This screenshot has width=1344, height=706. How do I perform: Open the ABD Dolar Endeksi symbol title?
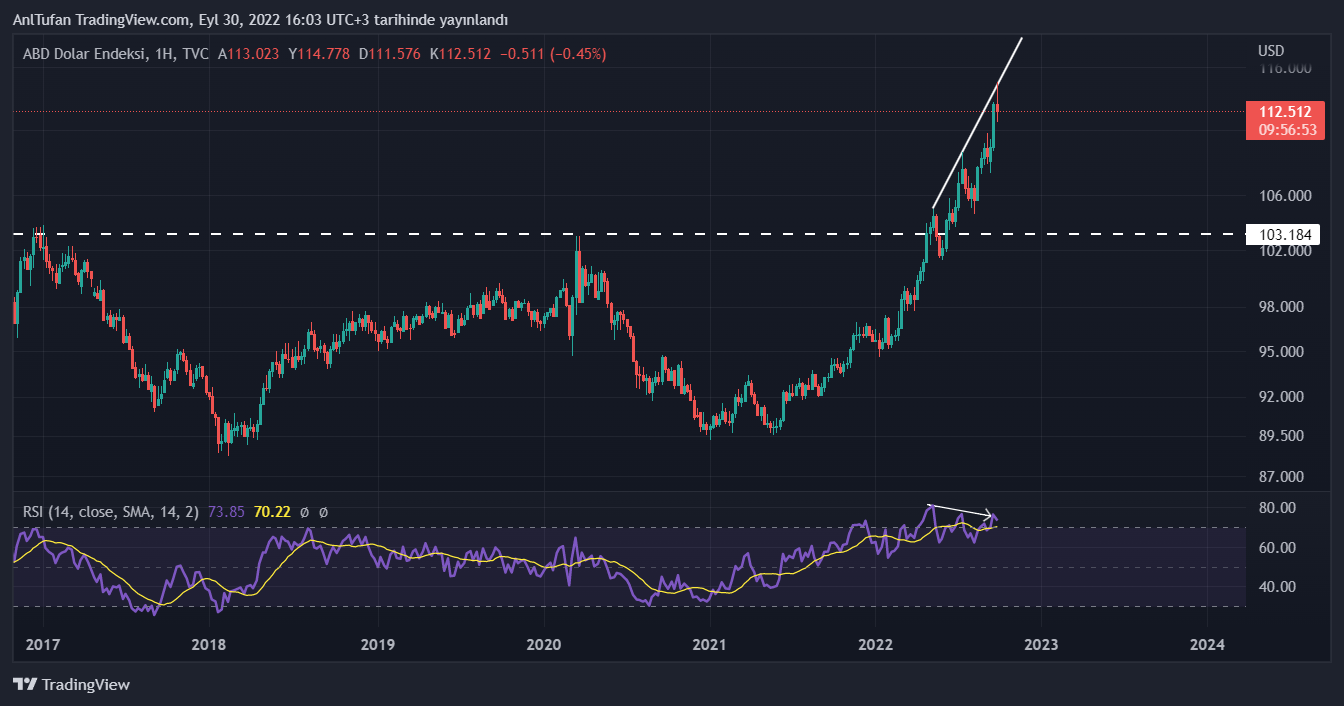click(80, 54)
